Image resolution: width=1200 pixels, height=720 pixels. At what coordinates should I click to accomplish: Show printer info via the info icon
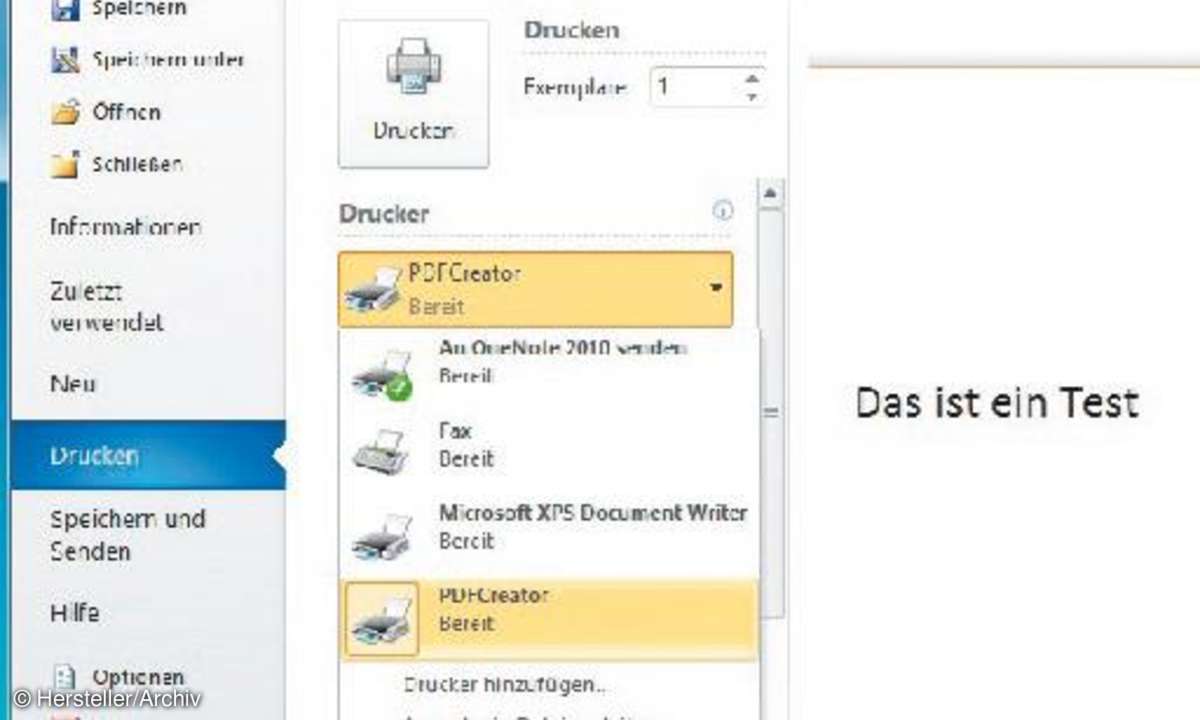click(x=722, y=211)
